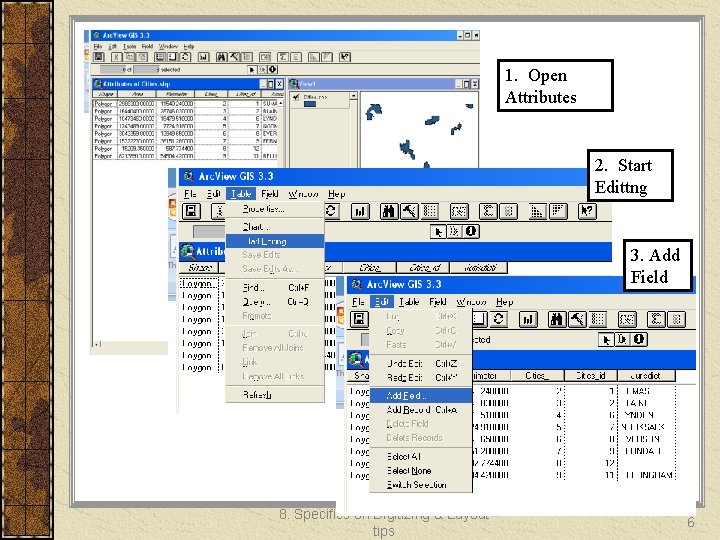Click Calculate icon in window with Table menu open
The image size is (720, 540).
click(508, 211)
